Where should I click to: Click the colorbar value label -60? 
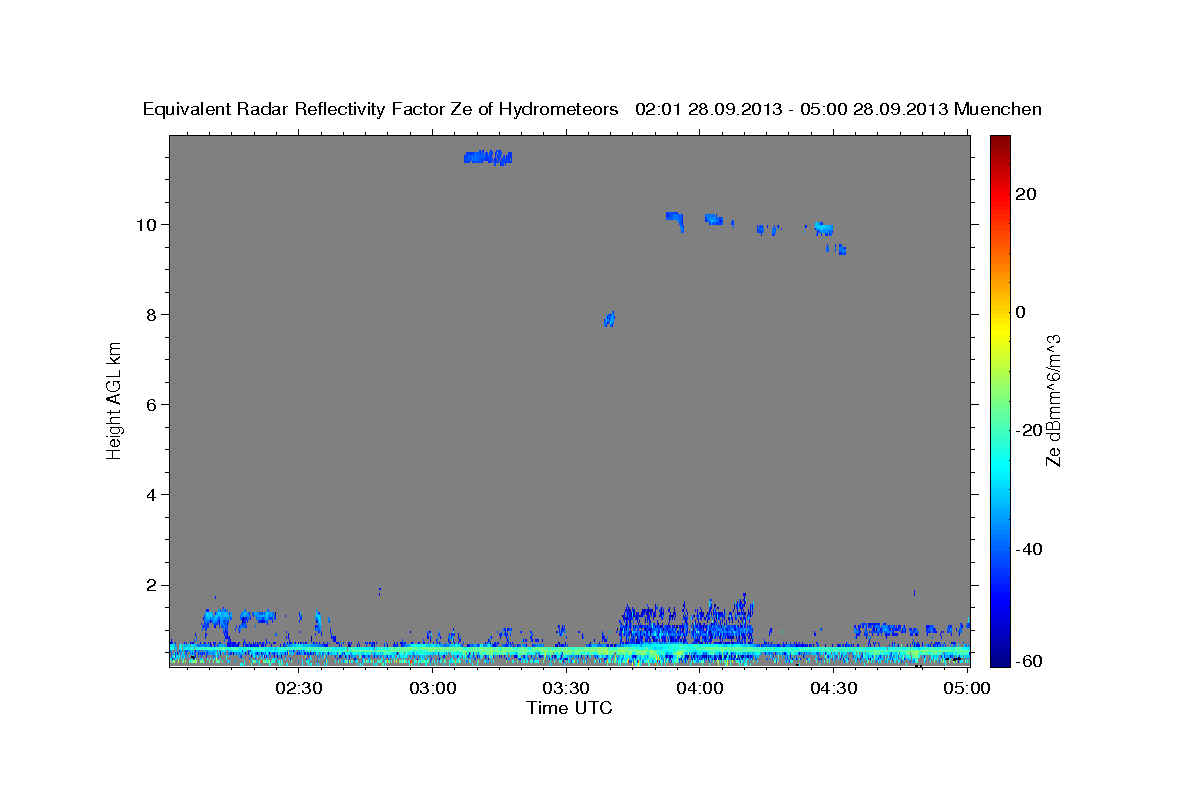pyautogui.click(x=1029, y=661)
